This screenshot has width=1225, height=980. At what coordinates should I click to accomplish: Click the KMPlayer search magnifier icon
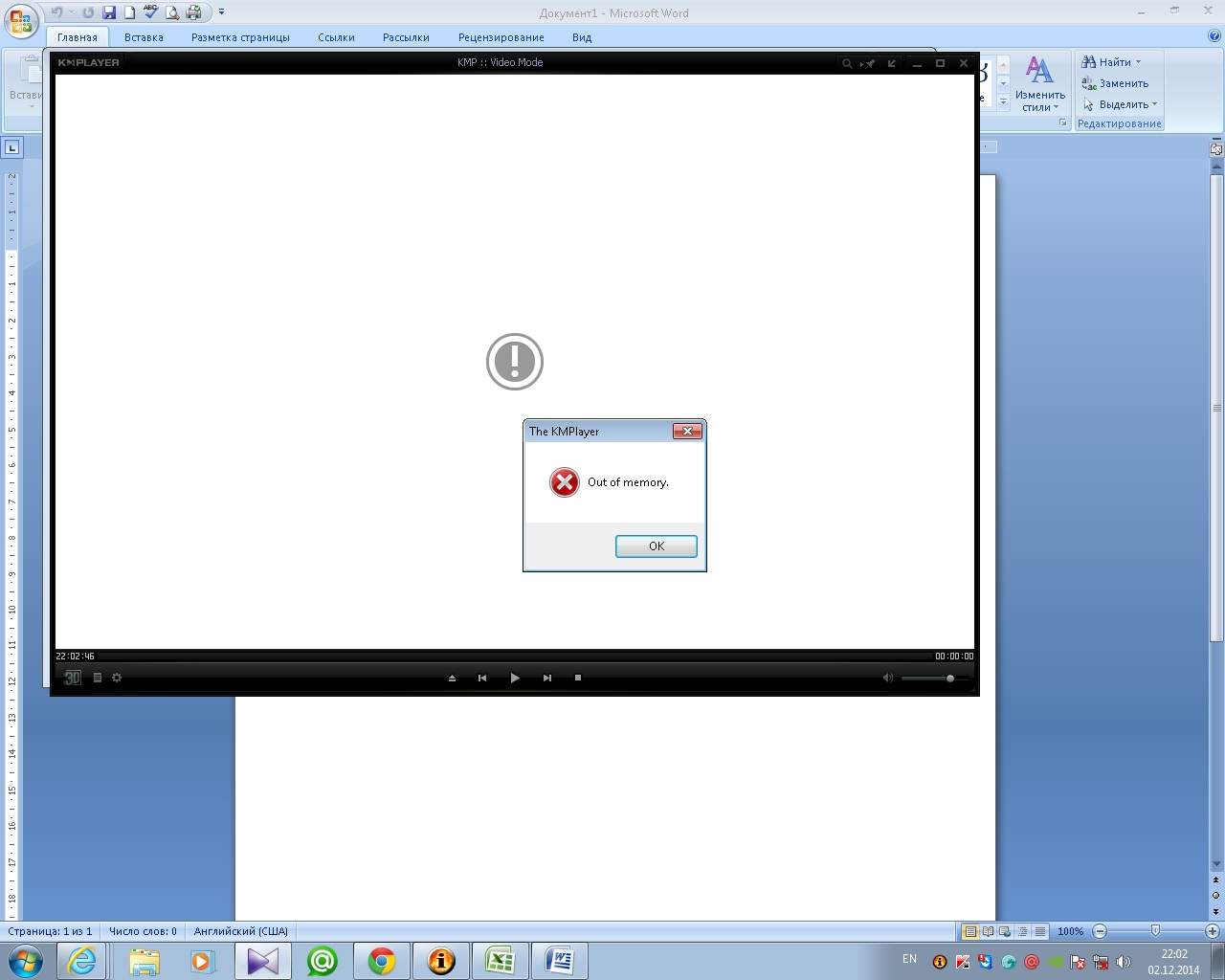847,63
